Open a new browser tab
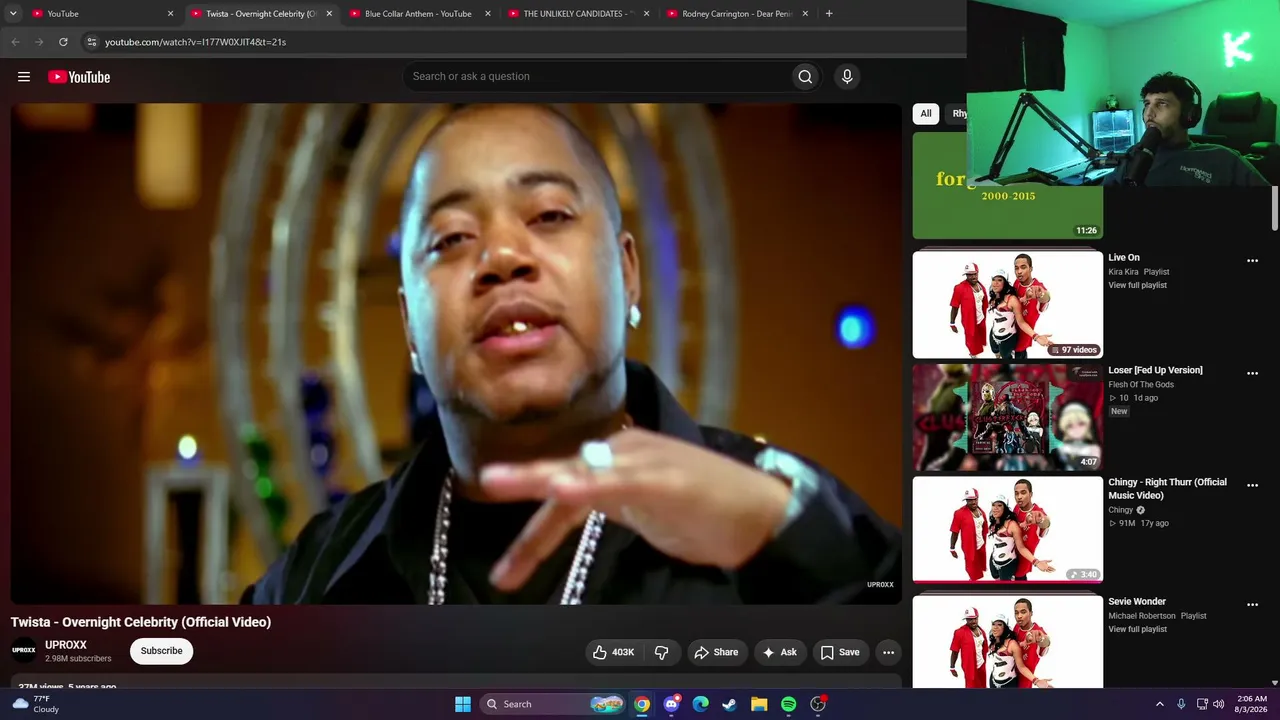 (829, 14)
